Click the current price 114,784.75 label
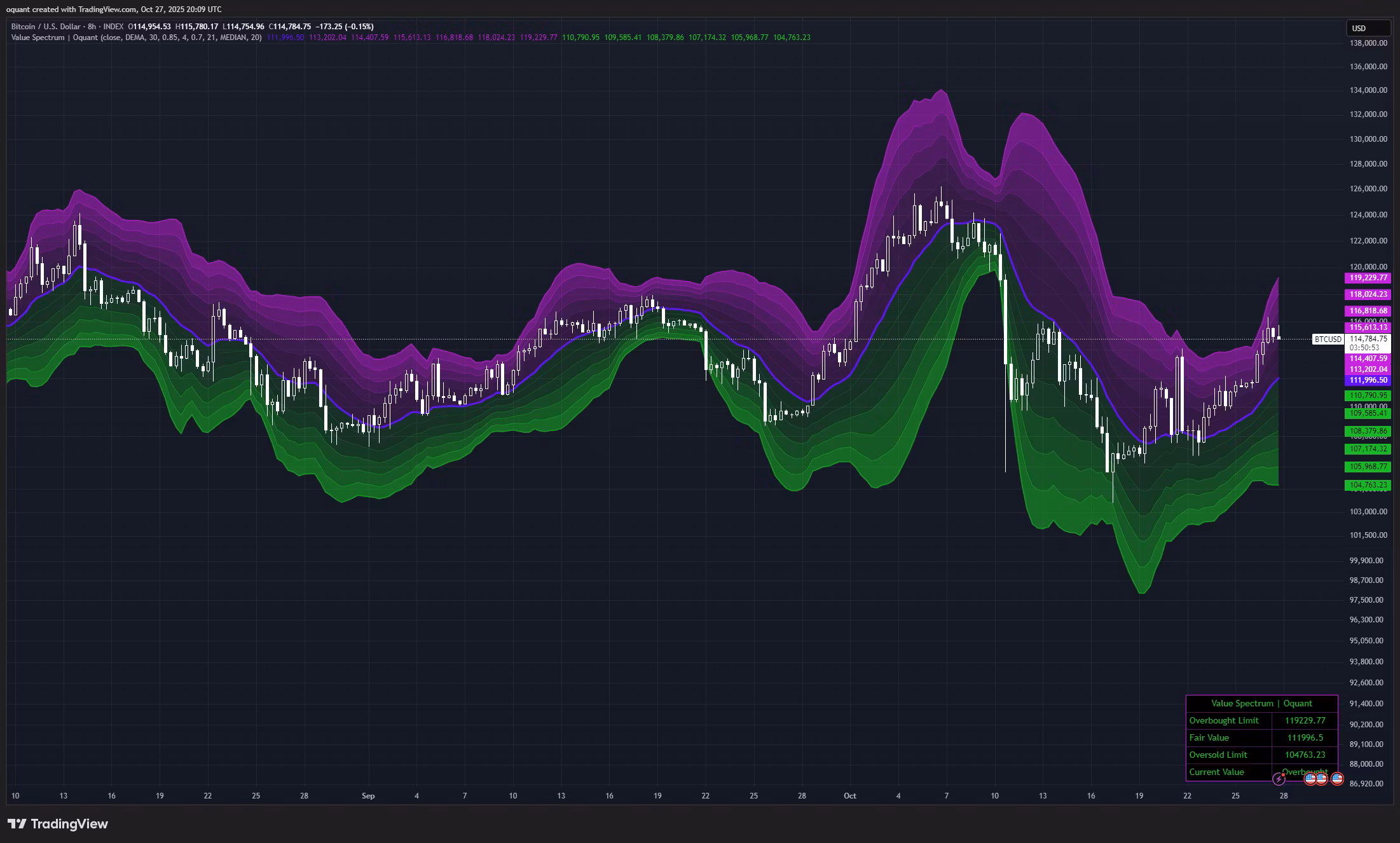 point(1368,339)
